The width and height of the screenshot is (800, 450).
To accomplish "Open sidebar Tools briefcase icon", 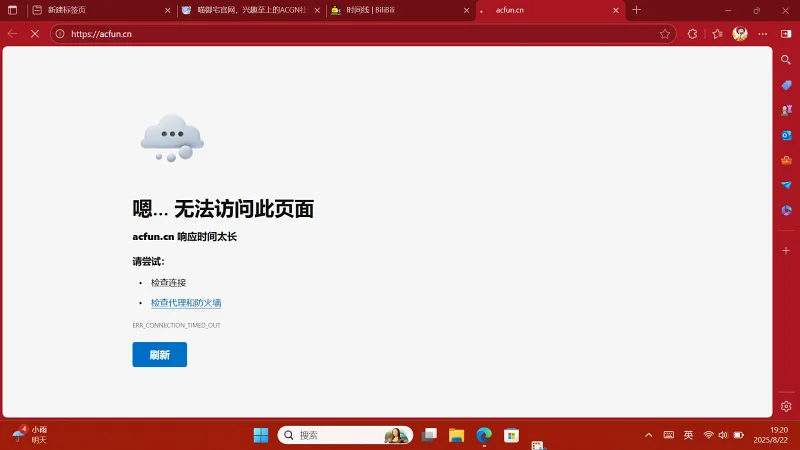I will [786, 160].
